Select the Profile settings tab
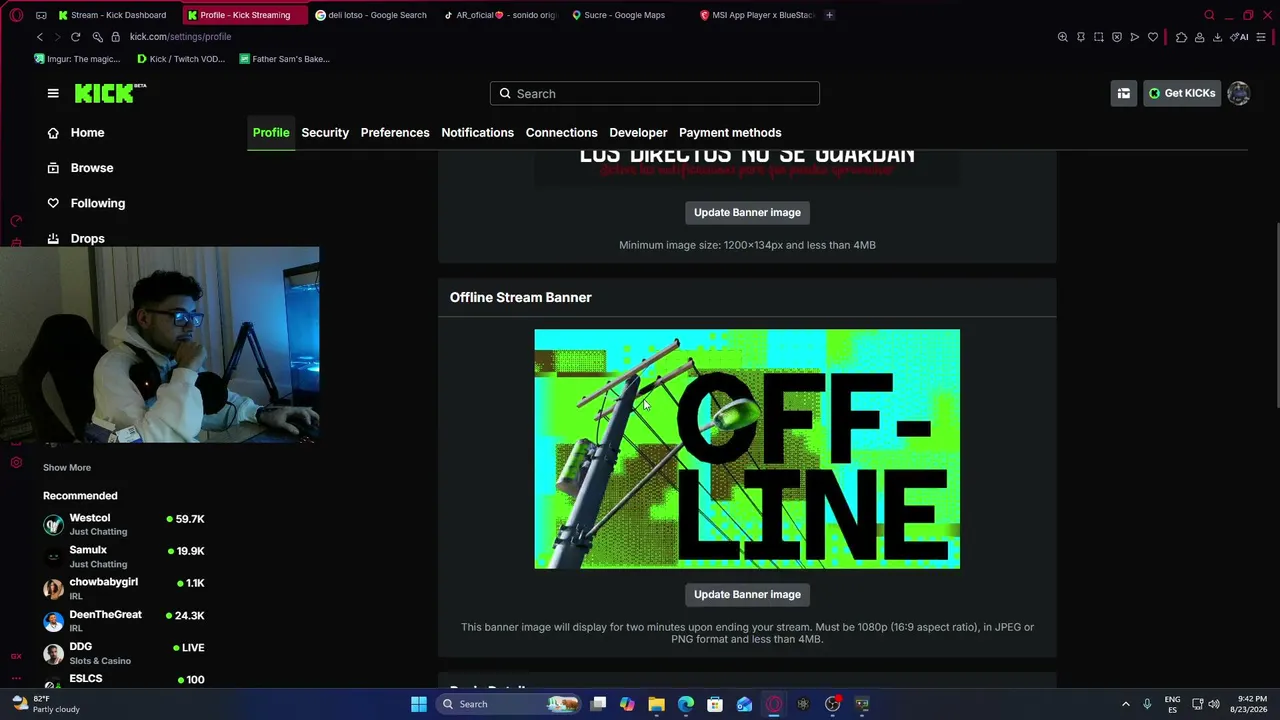Image resolution: width=1280 pixels, height=720 pixels. click(271, 132)
